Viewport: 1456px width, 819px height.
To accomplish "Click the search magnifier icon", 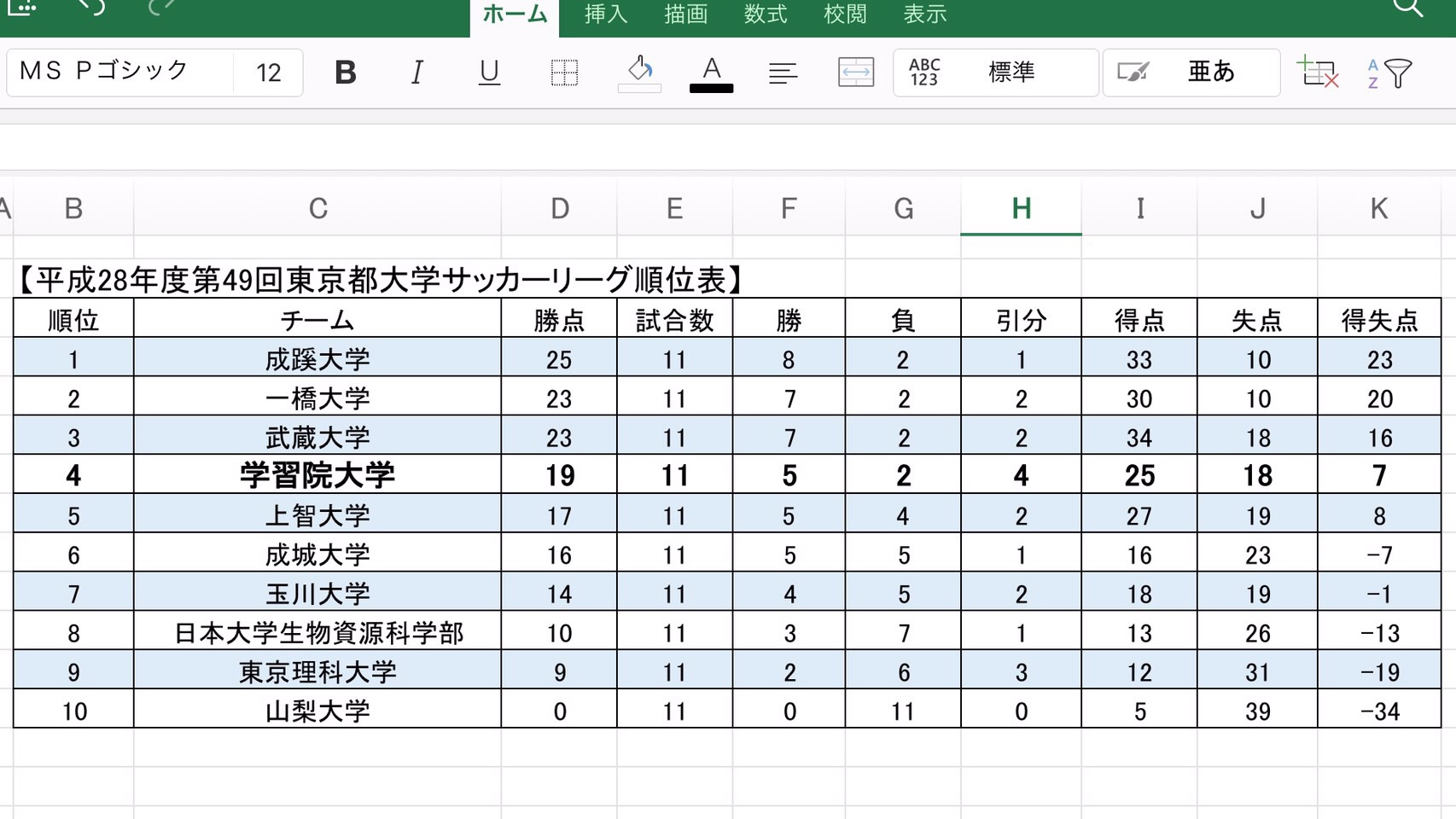I will tap(1407, 9).
